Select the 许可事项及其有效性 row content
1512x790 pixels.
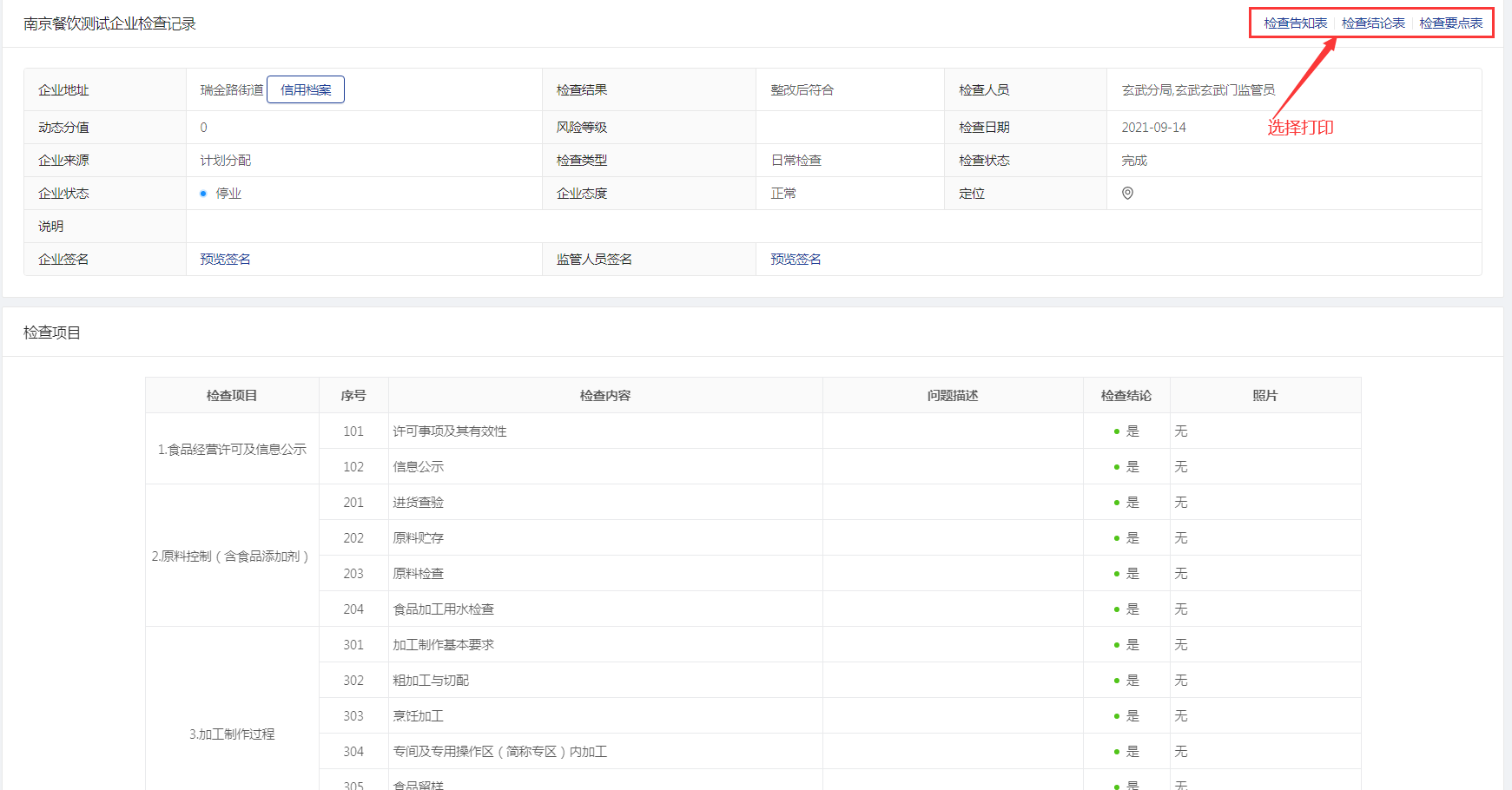[450, 431]
